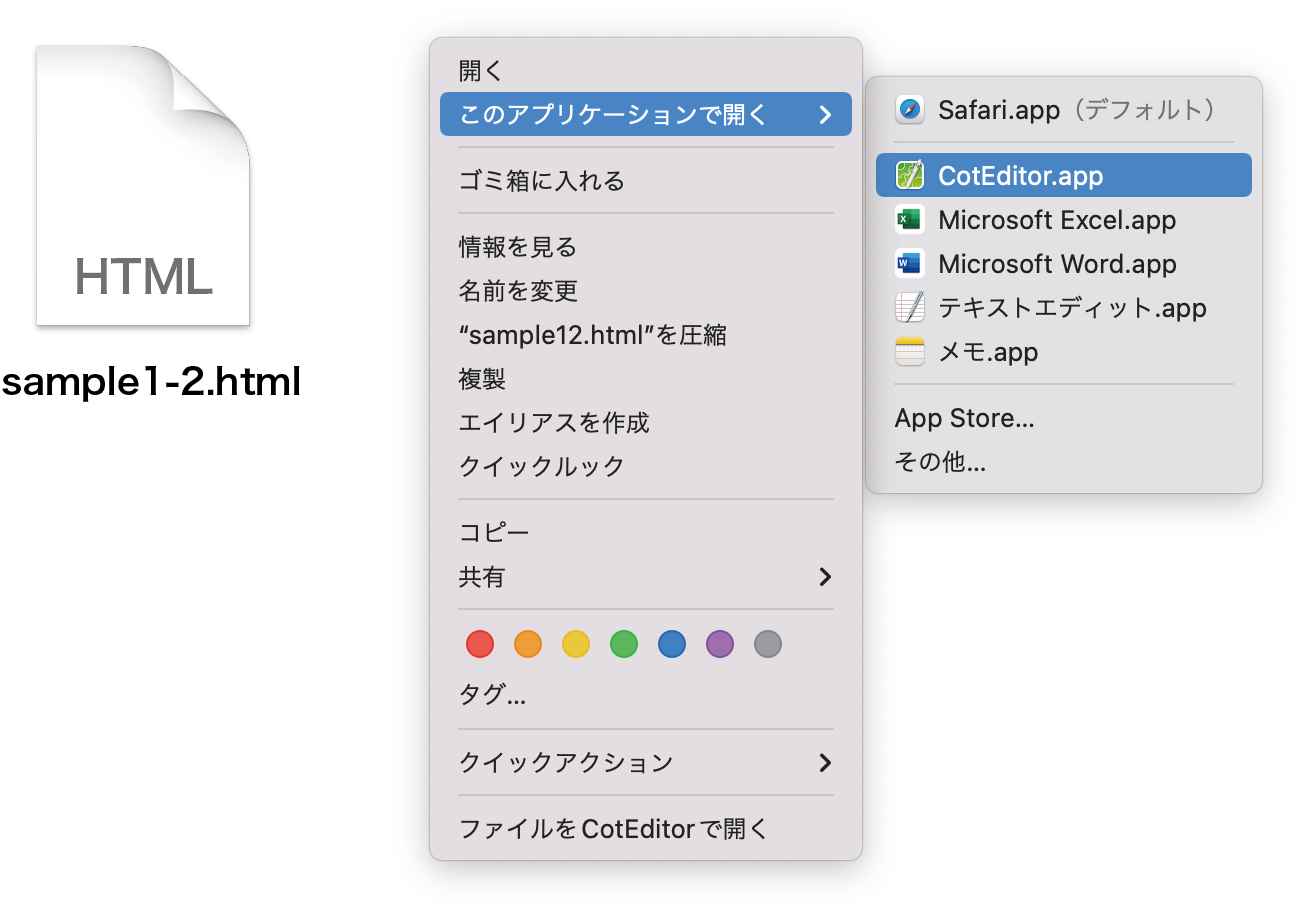Choose クイックルック menu item
The width and height of the screenshot is (1308, 915).
pos(646,467)
